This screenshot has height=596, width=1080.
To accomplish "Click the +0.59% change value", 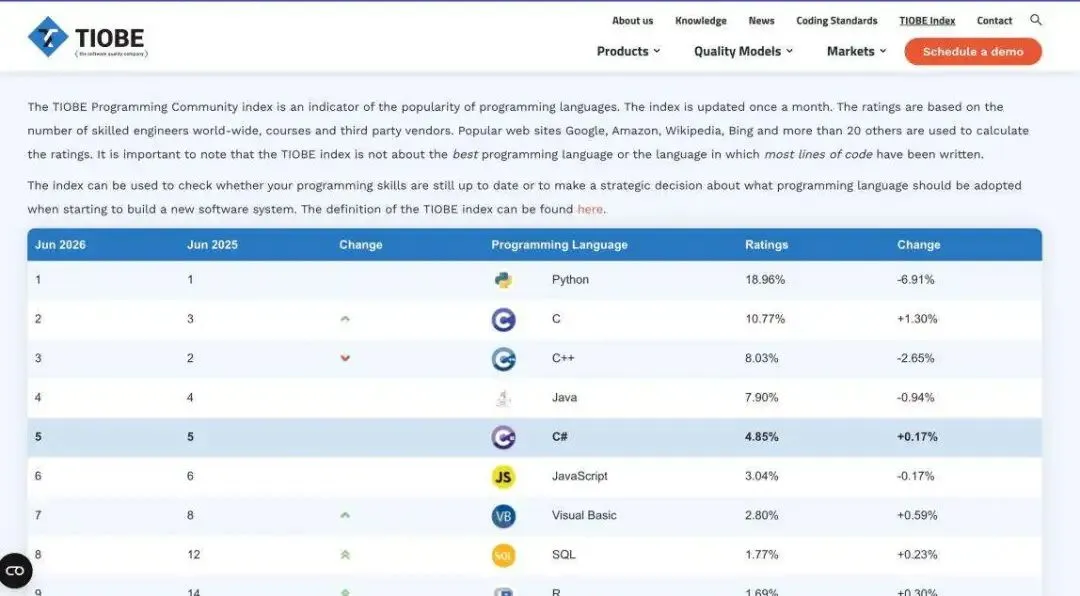I will coord(917,515).
